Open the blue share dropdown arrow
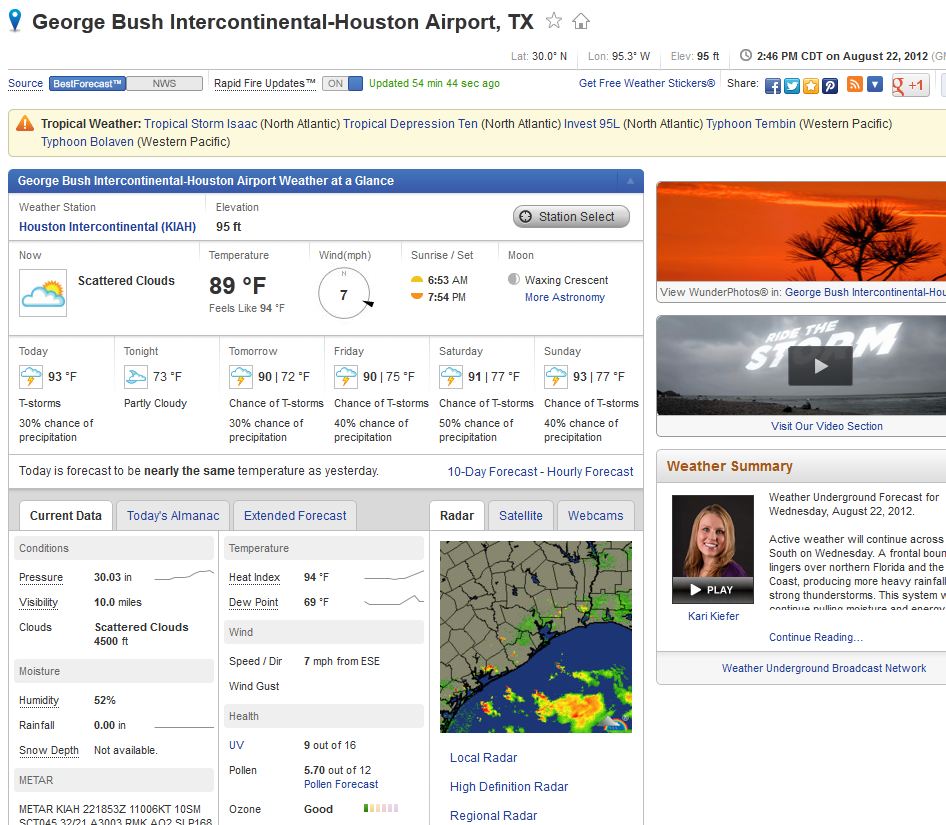Image resolution: width=946 pixels, height=825 pixels. [874, 84]
